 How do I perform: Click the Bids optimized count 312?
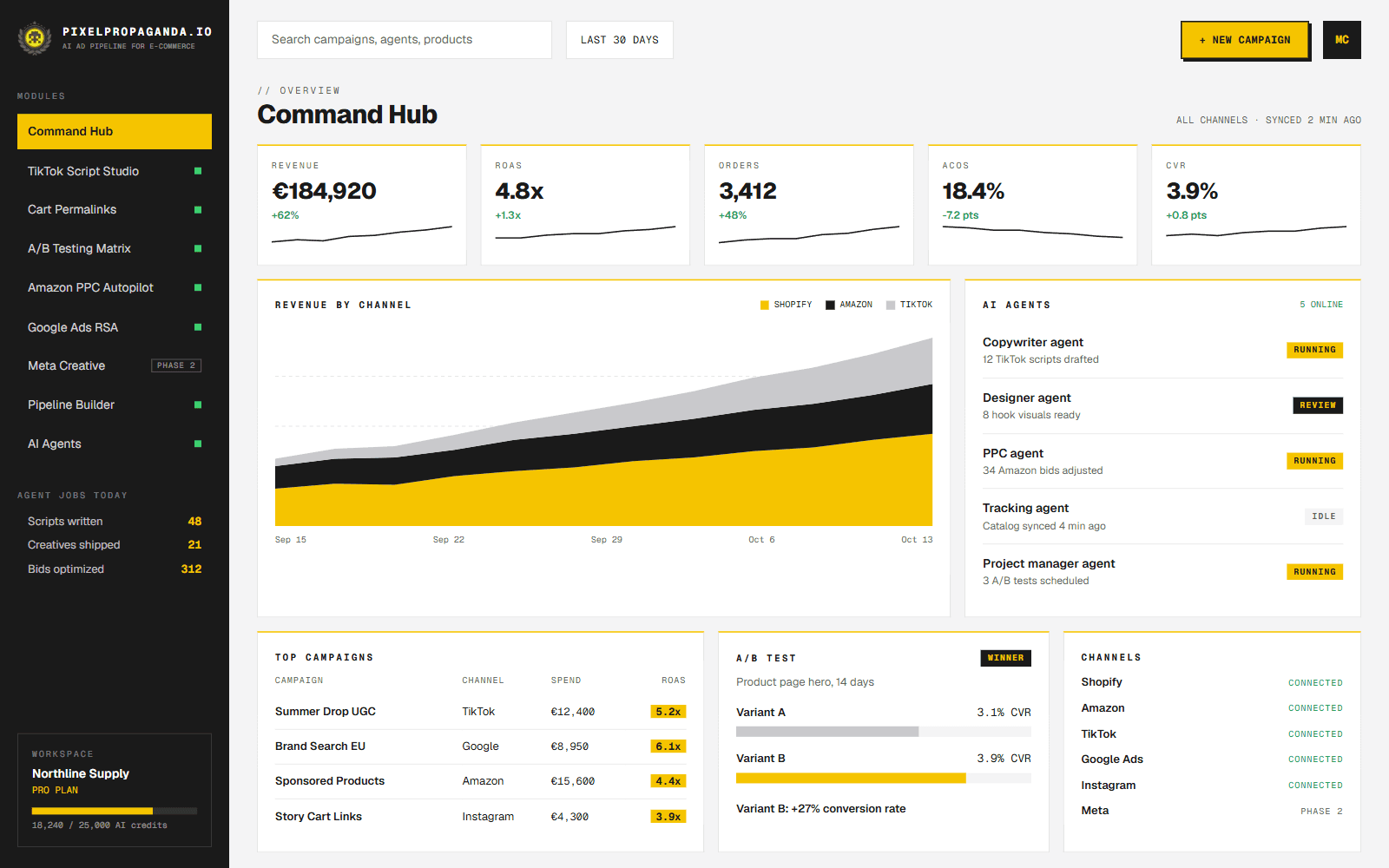(191, 569)
